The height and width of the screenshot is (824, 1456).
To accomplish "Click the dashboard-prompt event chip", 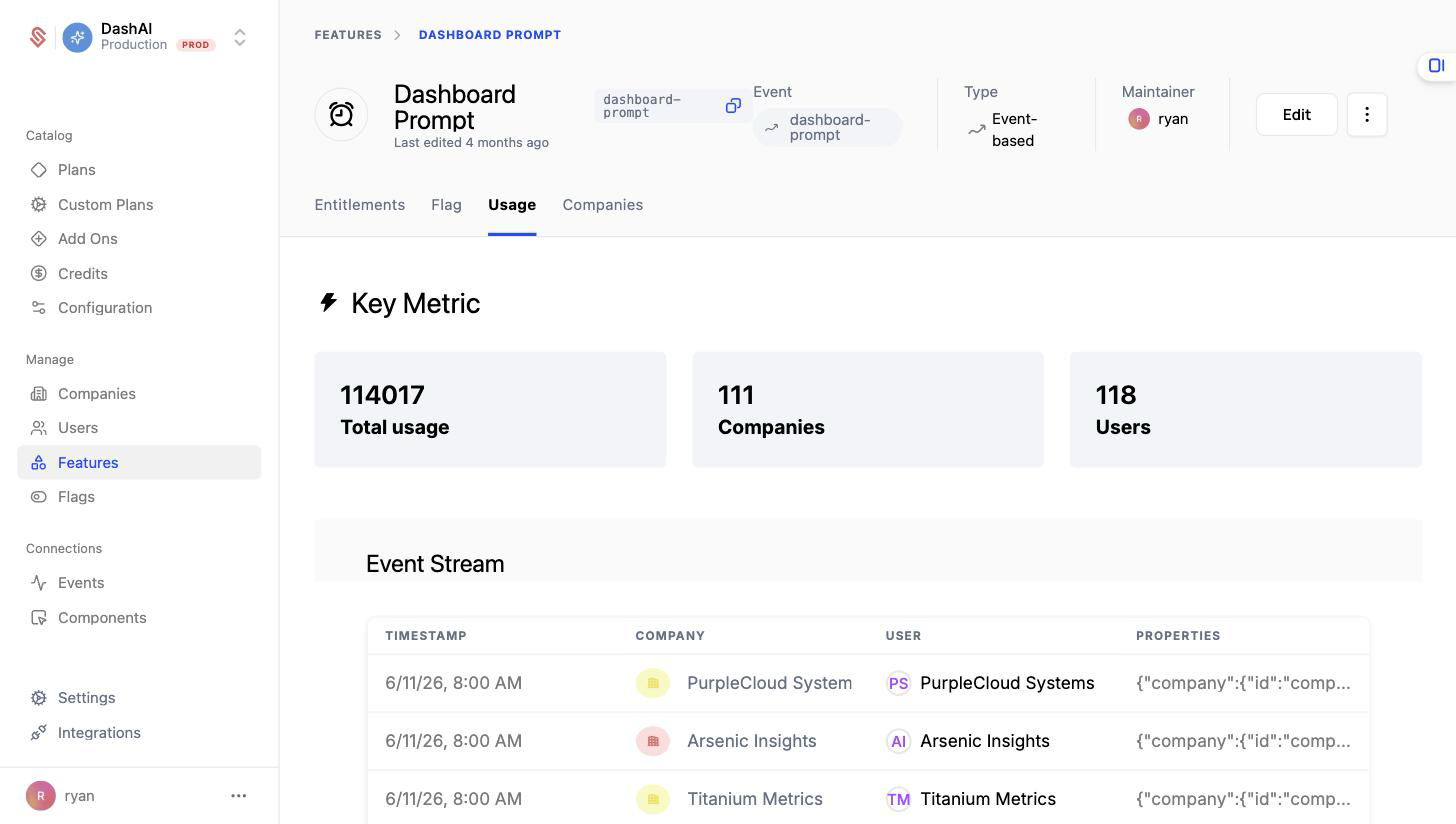I will tap(828, 128).
